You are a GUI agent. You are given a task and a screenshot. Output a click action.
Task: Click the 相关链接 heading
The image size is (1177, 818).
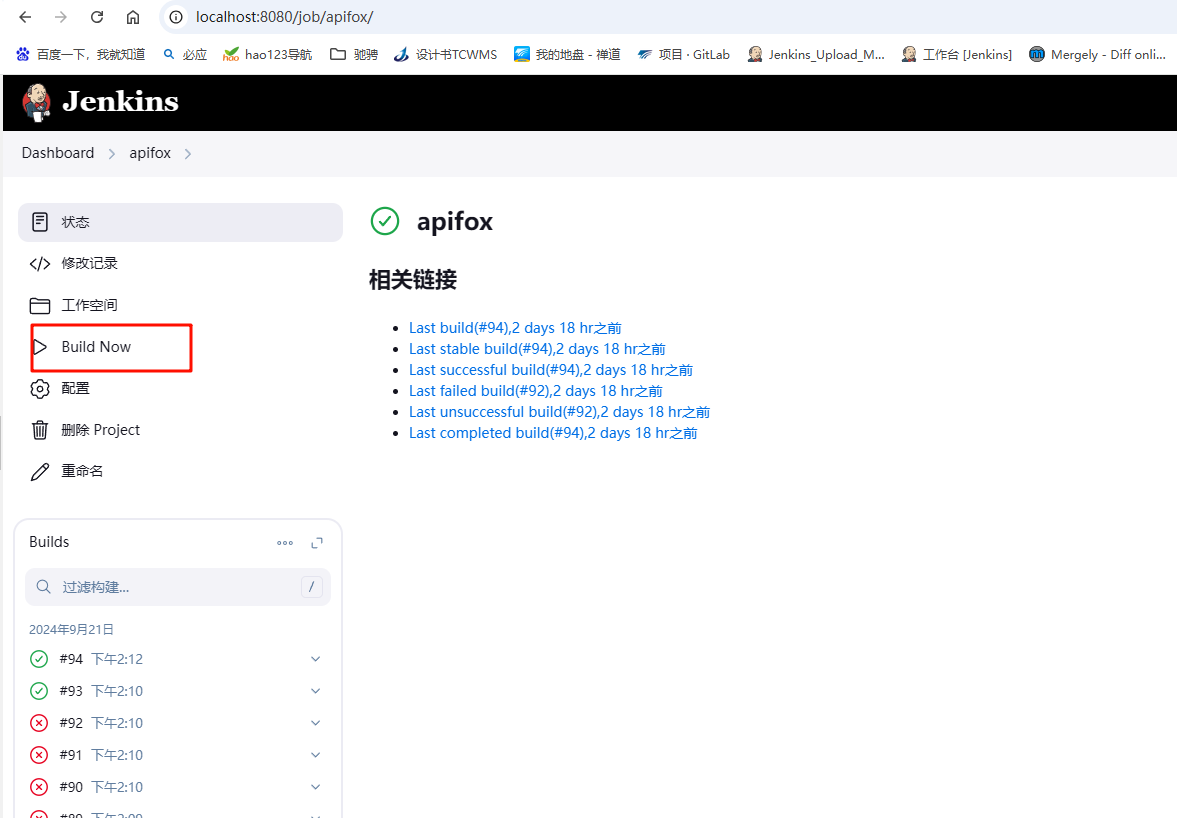click(413, 280)
